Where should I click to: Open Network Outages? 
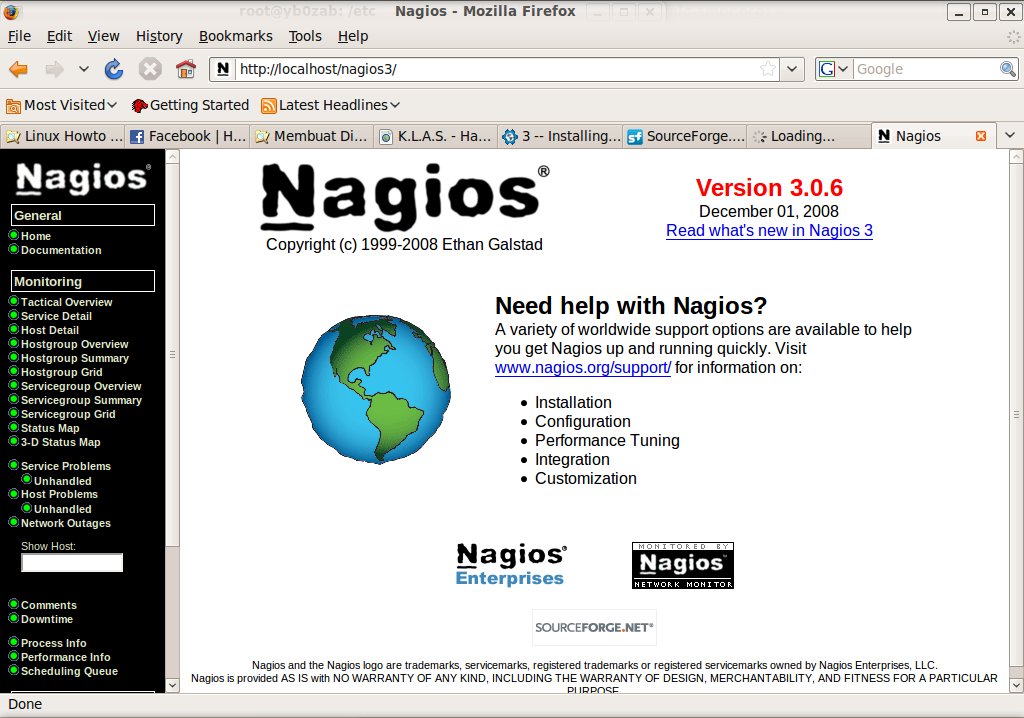pos(65,523)
